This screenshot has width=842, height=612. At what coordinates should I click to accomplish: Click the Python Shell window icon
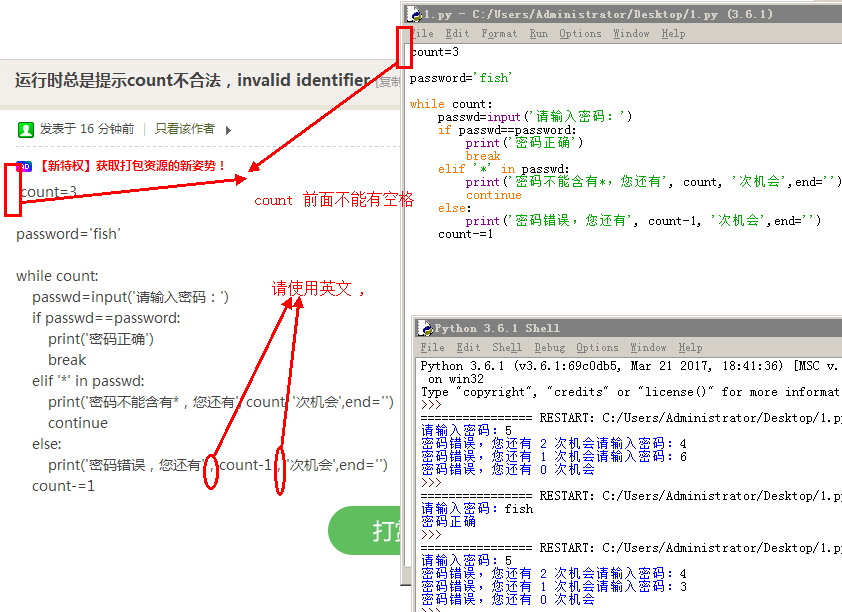pos(424,328)
